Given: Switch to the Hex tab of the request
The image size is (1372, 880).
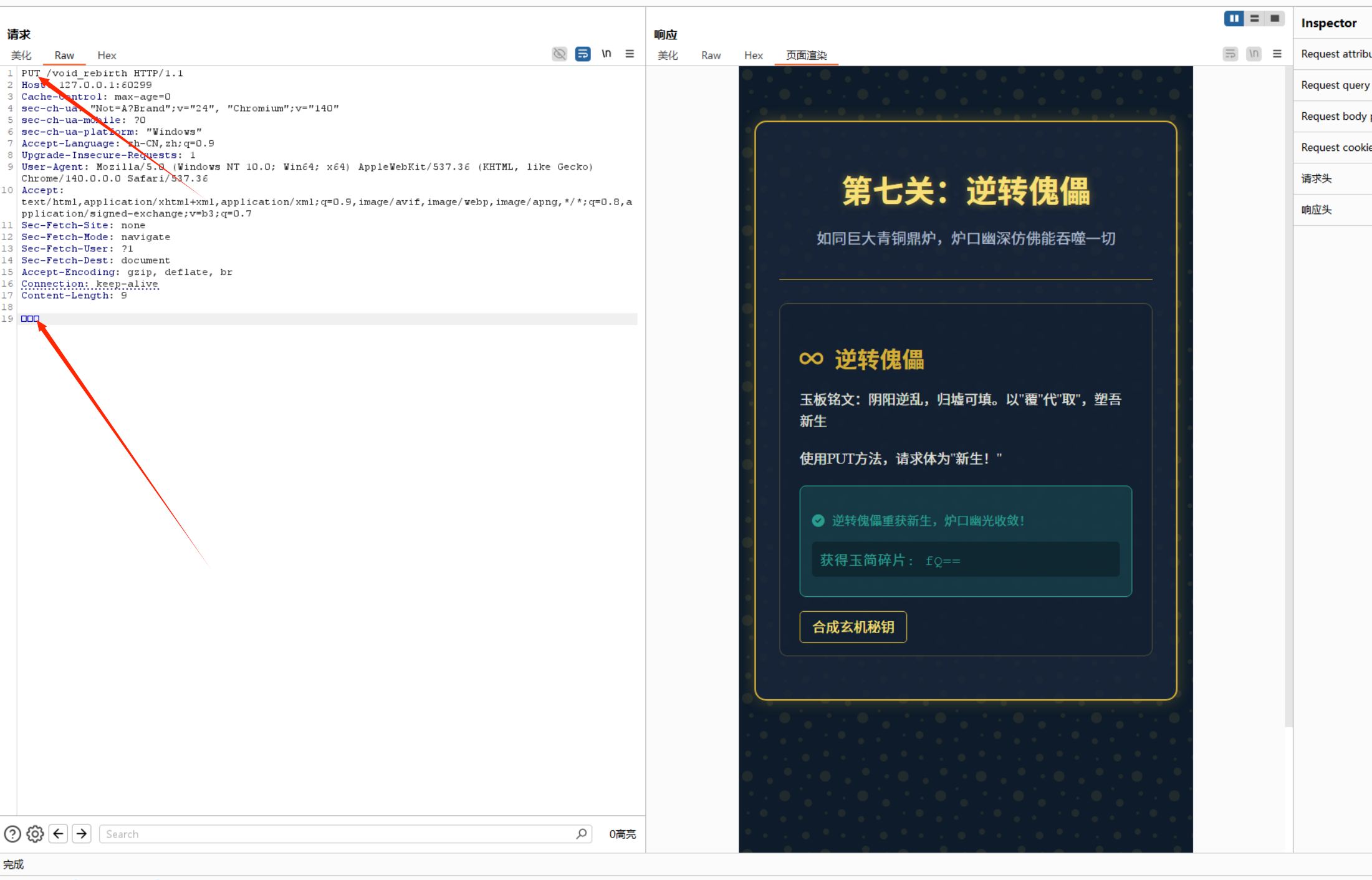Looking at the screenshot, I should (107, 55).
